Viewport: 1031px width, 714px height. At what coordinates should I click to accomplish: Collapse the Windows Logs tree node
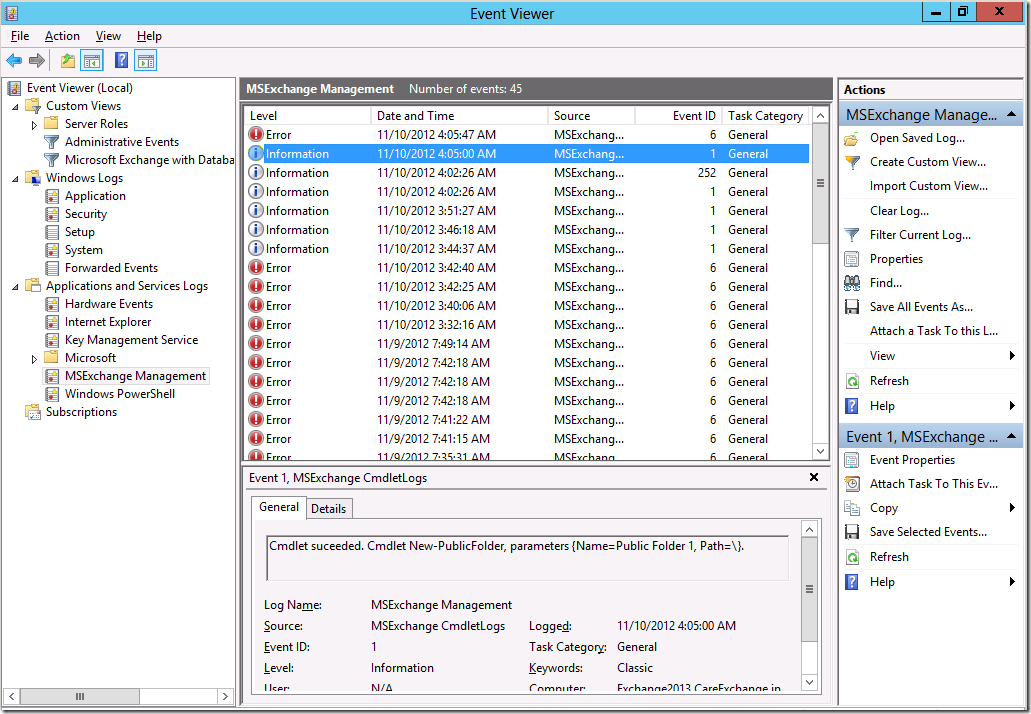15,179
